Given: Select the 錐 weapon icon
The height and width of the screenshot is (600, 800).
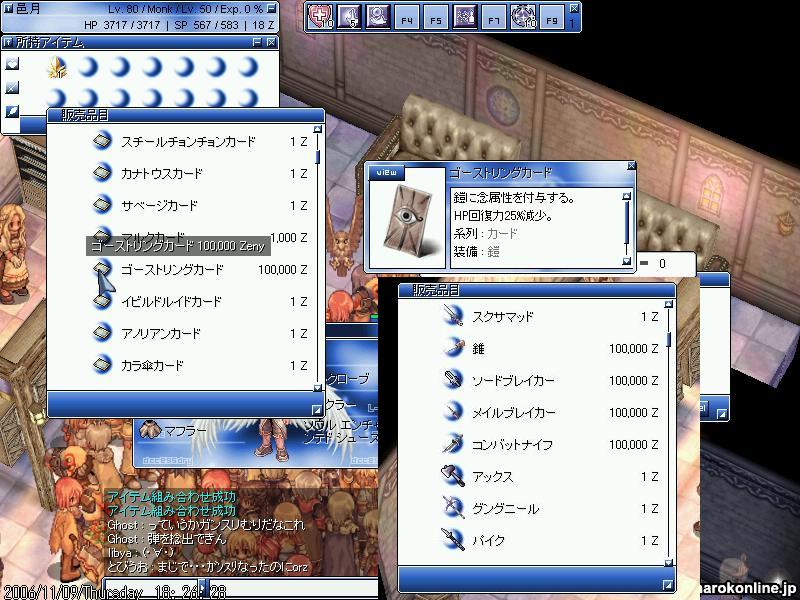Looking at the screenshot, I should click(x=453, y=347).
